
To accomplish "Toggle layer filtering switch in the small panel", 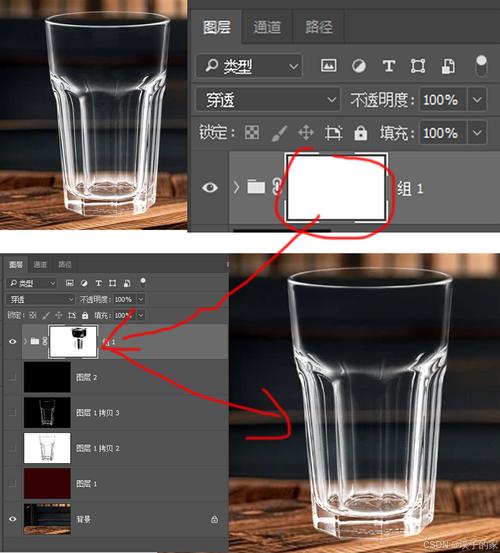I will point(143,282).
